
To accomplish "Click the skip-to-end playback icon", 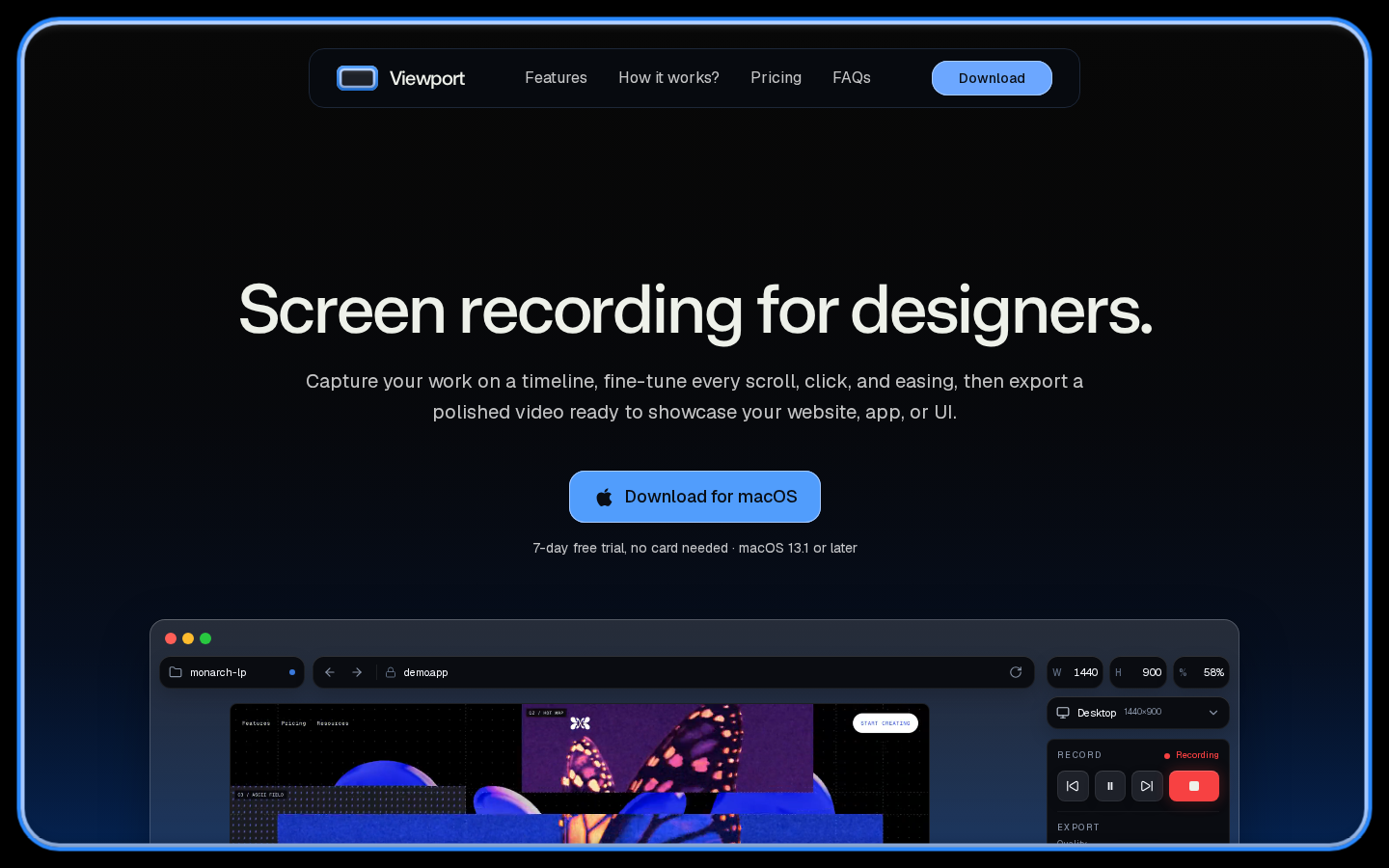I will (1147, 786).
